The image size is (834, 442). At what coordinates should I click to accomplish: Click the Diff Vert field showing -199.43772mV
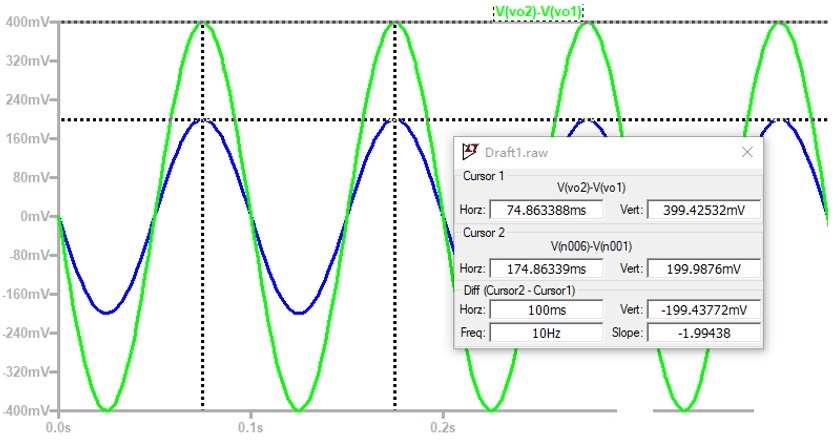coord(704,310)
